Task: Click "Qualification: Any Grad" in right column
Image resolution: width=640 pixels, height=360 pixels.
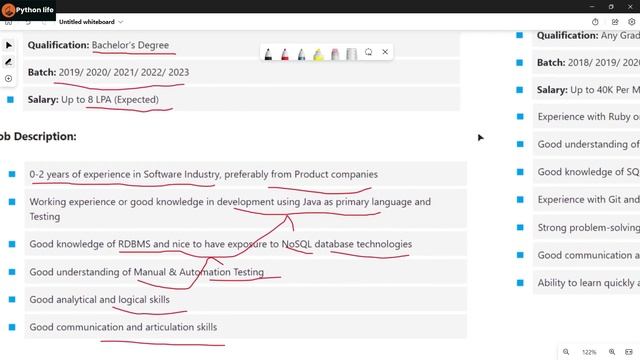Action: 588,36
